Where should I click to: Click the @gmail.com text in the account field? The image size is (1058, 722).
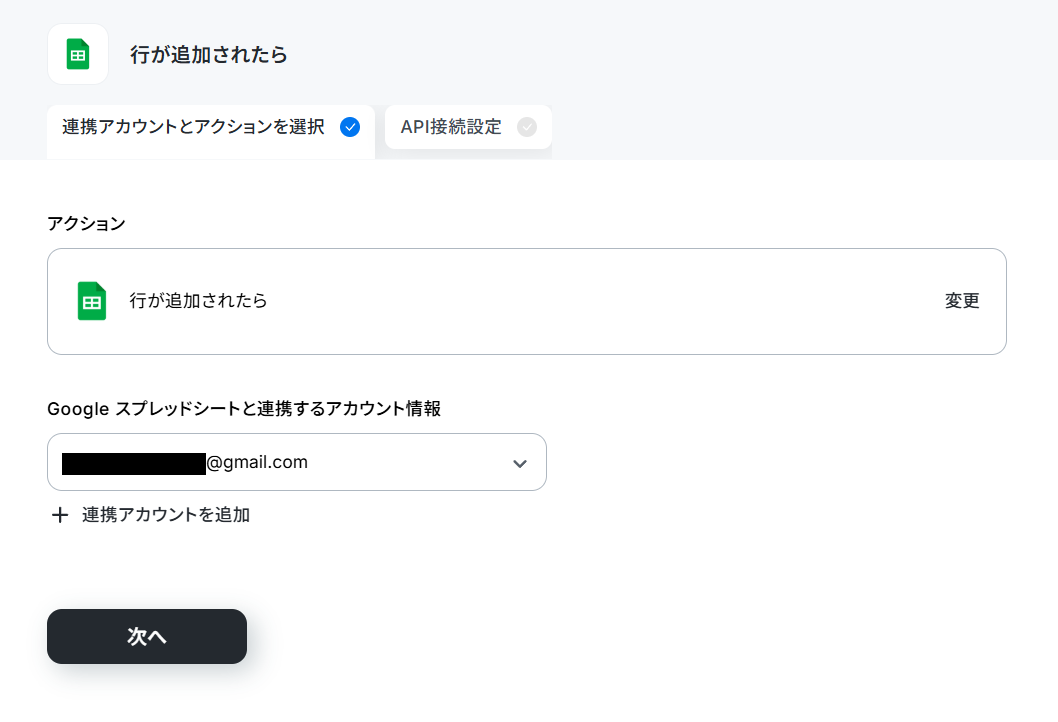(257, 462)
